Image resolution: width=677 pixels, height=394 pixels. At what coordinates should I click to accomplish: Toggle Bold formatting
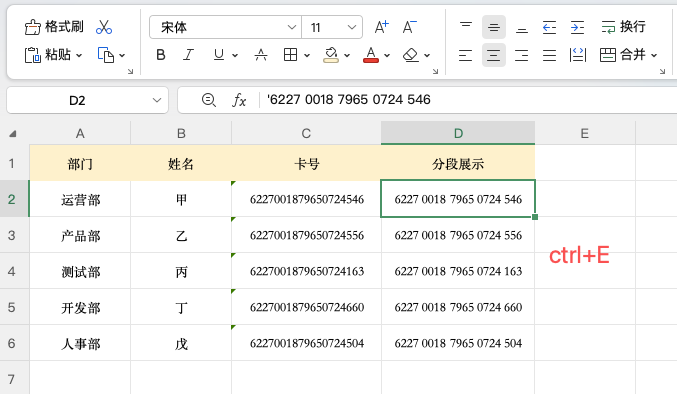tap(161, 55)
